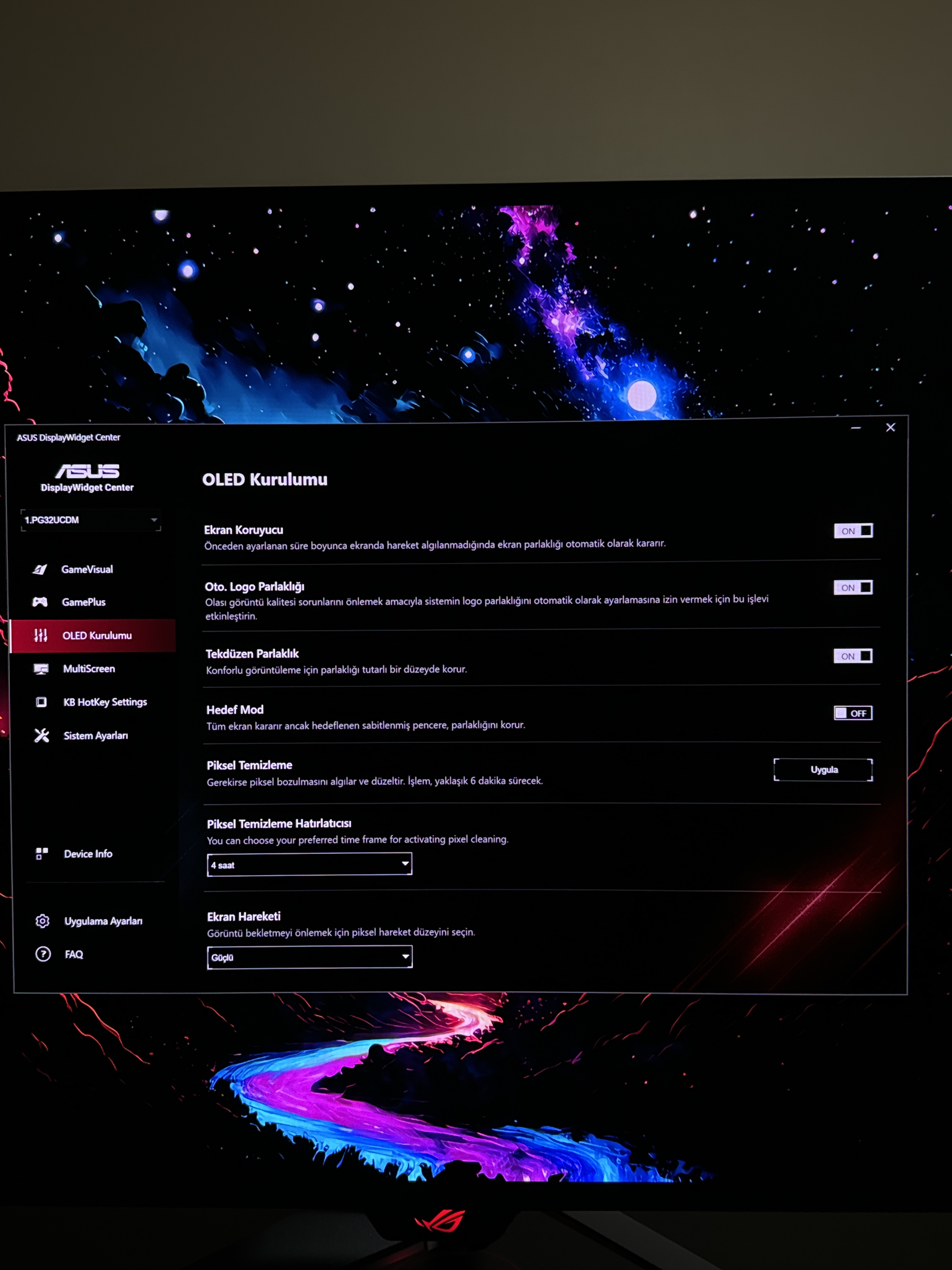Click the Ekran Hareketi title

[x=244, y=916]
